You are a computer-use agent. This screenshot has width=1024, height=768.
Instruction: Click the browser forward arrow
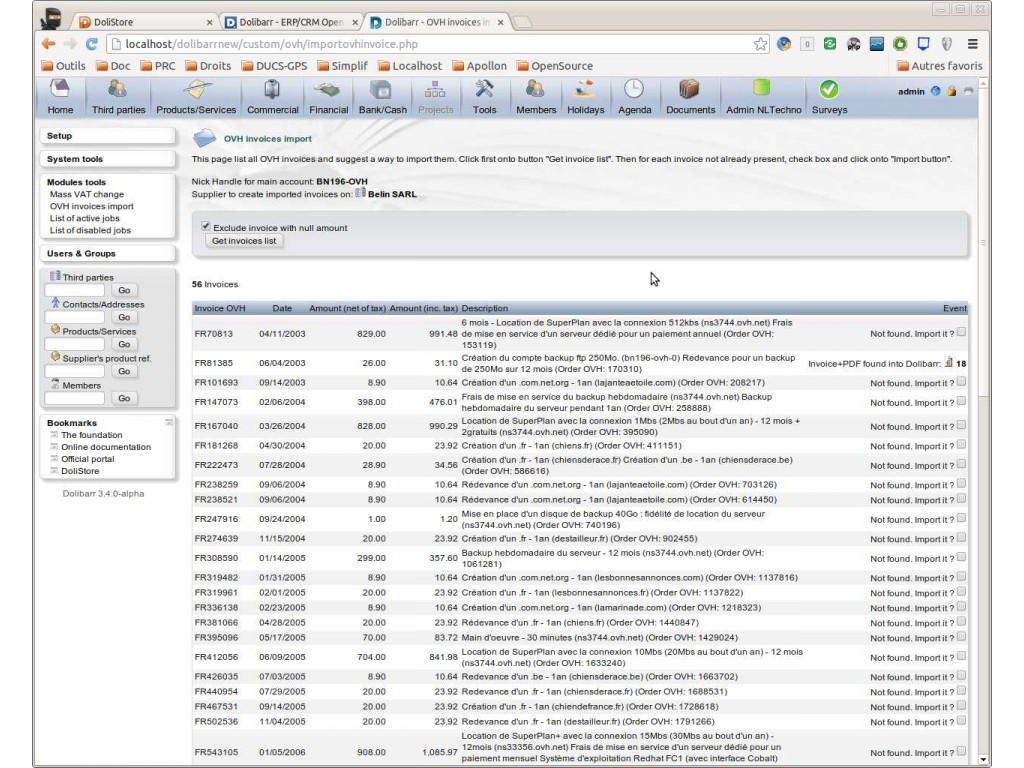click(x=71, y=44)
